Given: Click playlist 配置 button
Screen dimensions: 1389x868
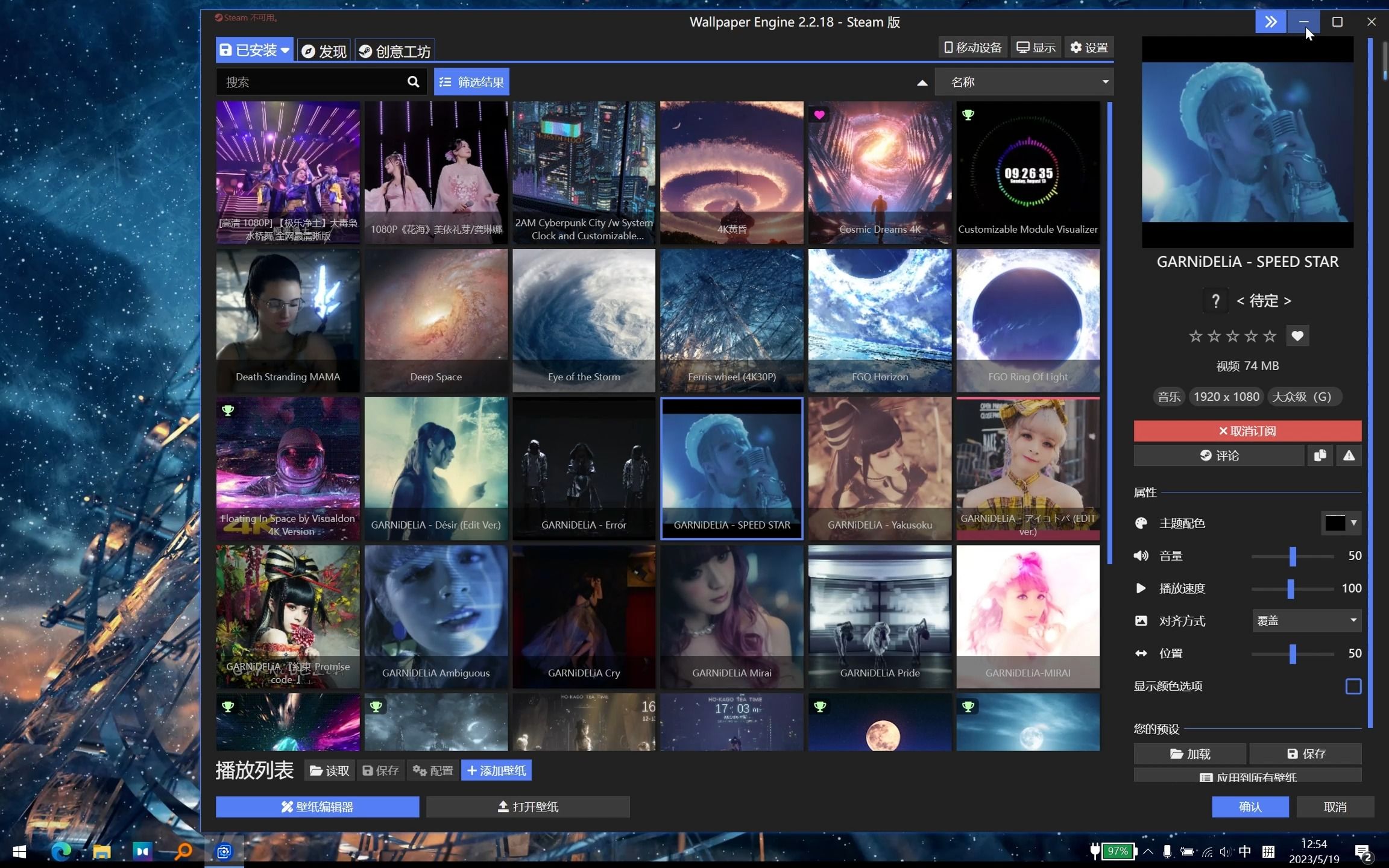Looking at the screenshot, I should click(433, 770).
